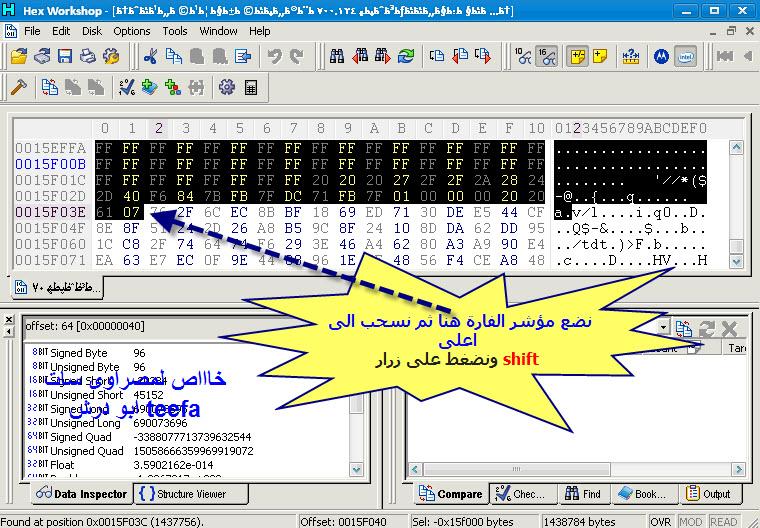760x528 pixels.
Task: Go forward with the red right-arrow page icon
Action: 483,56
